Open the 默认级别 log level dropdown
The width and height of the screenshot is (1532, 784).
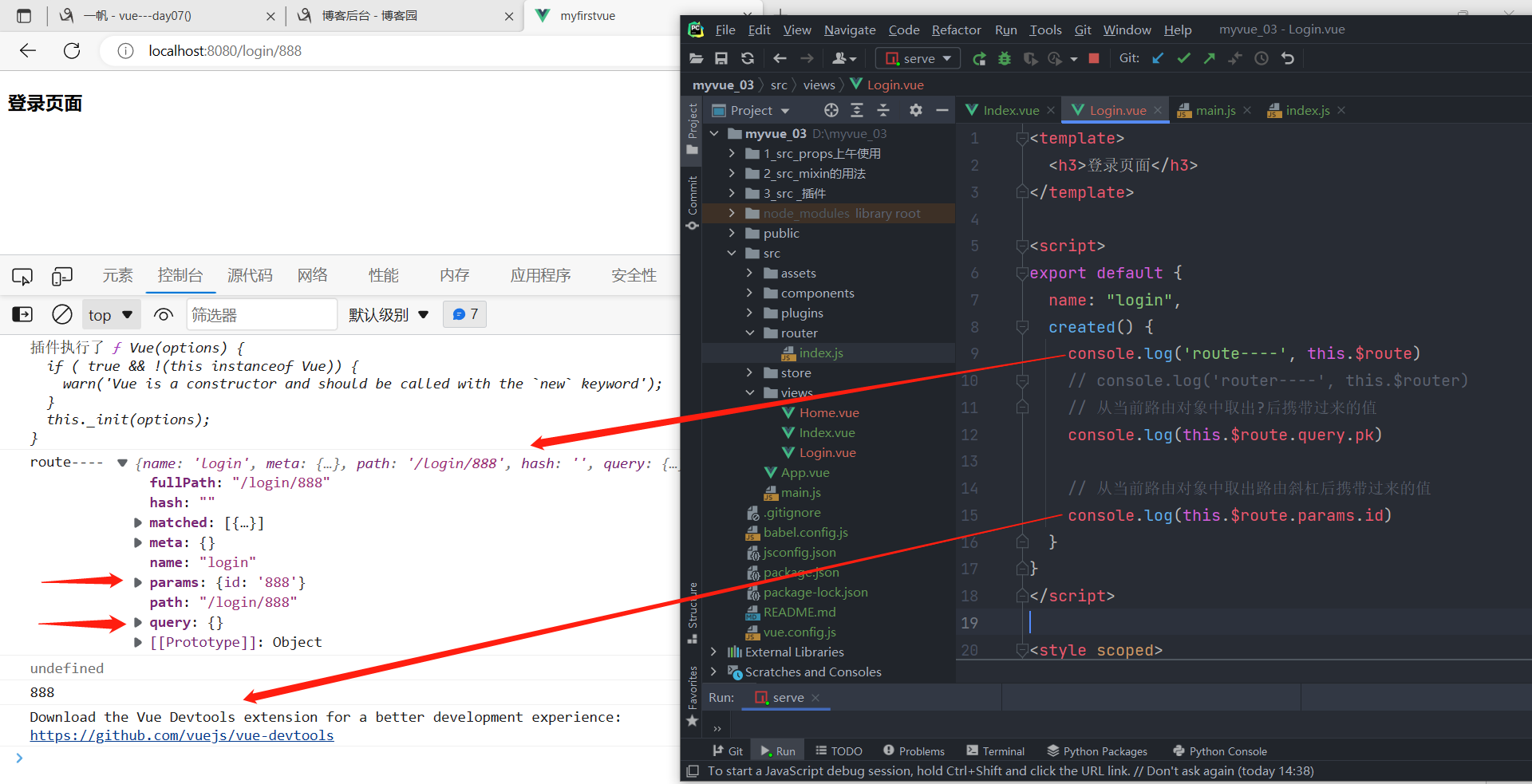tap(389, 314)
